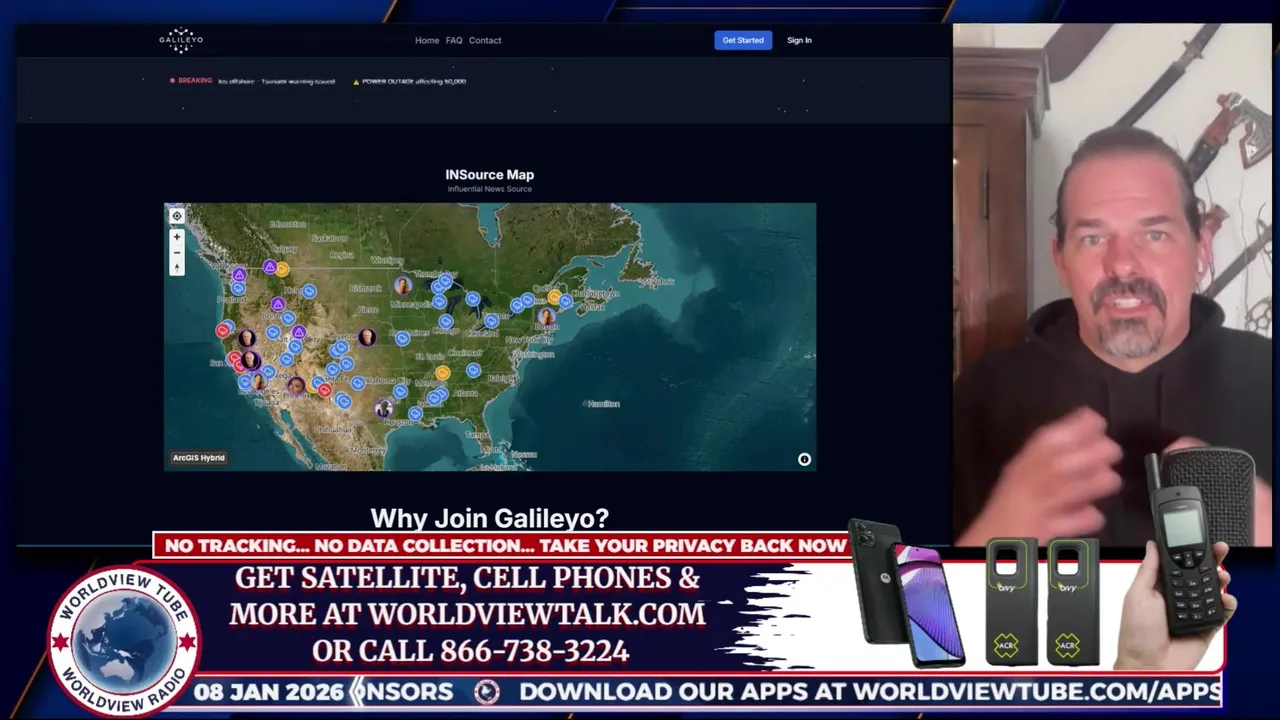Zoom out with the map minus button
The height and width of the screenshot is (720, 1280).
pos(177,252)
